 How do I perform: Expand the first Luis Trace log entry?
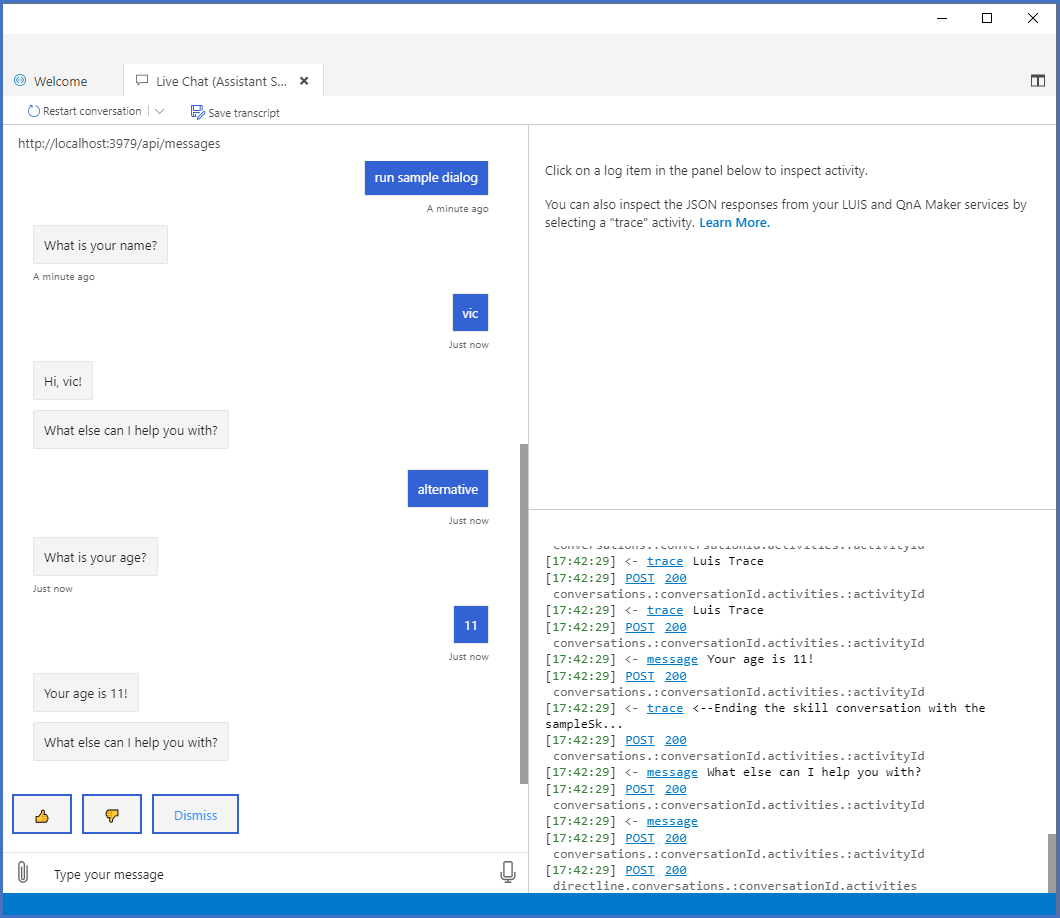[x=664, y=561]
